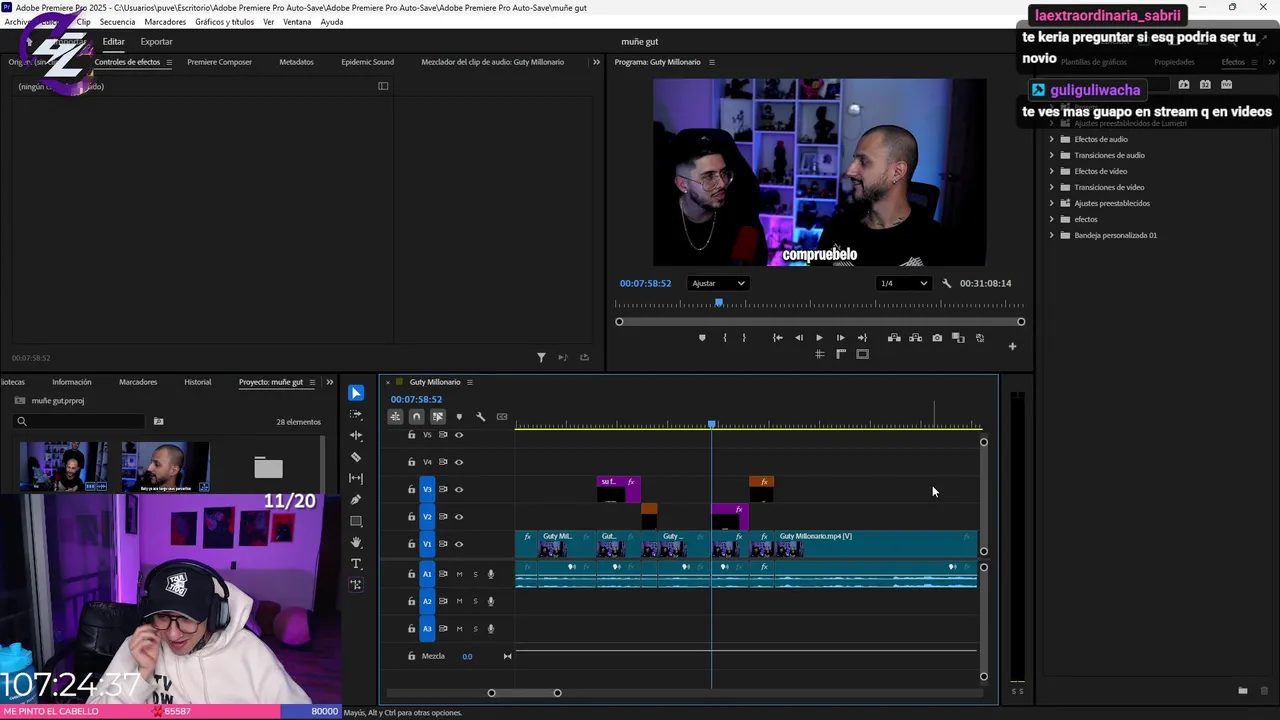The image size is (1280, 720).
Task: Step back one frame
Action: pyautogui.click(x=799, y=338)
